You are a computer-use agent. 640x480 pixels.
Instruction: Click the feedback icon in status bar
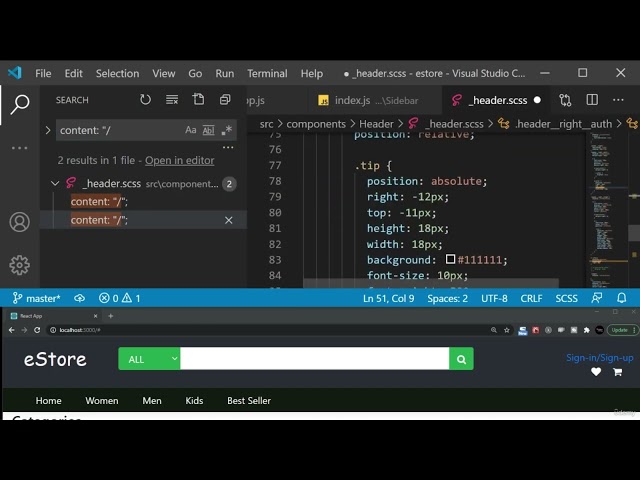point(597,298)
